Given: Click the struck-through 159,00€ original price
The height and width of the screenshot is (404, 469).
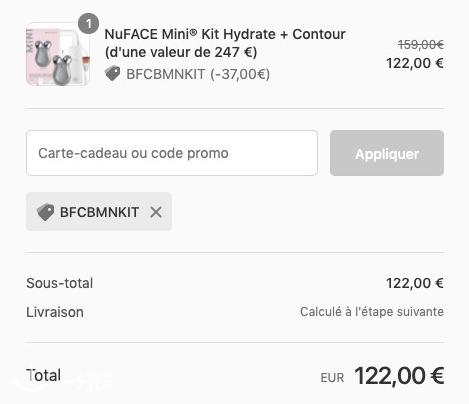Looking at the screenshot, I should click(421, 44).
